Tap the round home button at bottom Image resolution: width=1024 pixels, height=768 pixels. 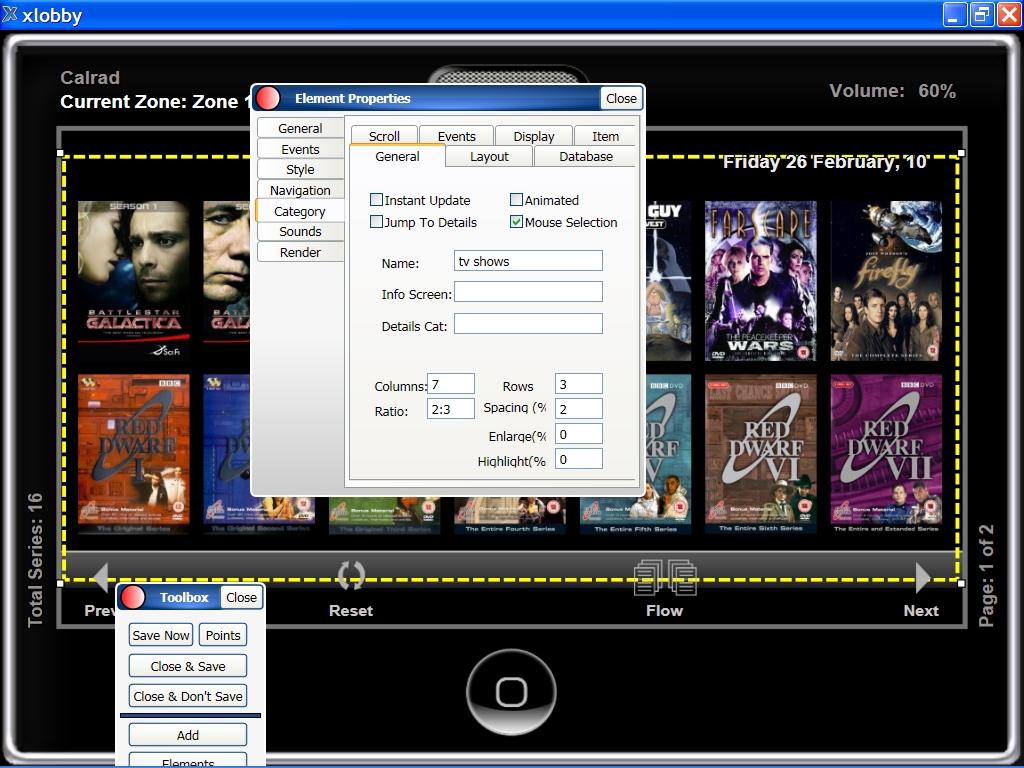point(511,692)
